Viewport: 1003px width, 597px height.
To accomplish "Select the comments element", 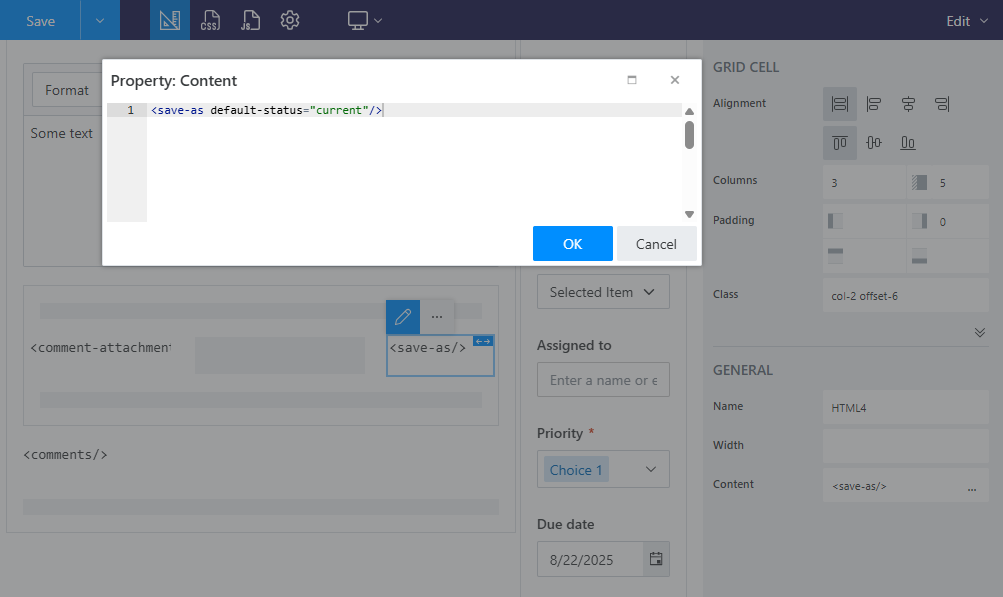I will (x=65, y=454).
